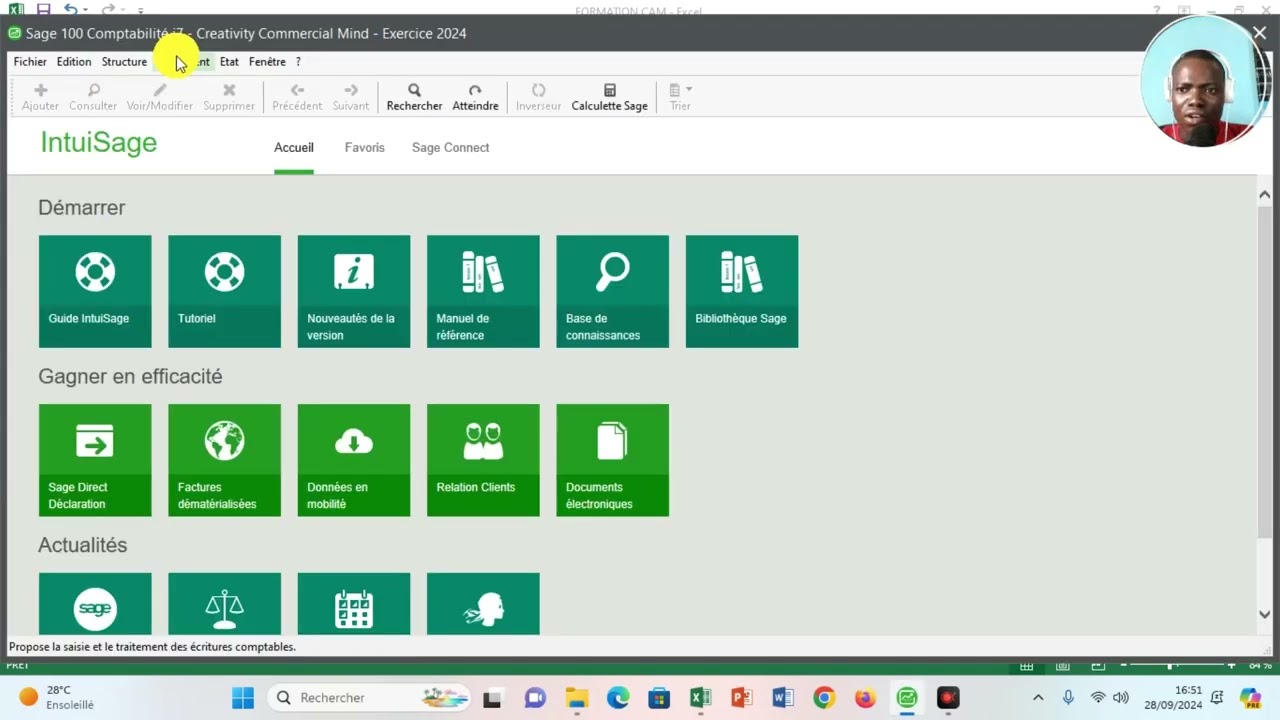Click the Actualités section heading
The height and width of the screenshot is (720, 1280).
point(83,545)
